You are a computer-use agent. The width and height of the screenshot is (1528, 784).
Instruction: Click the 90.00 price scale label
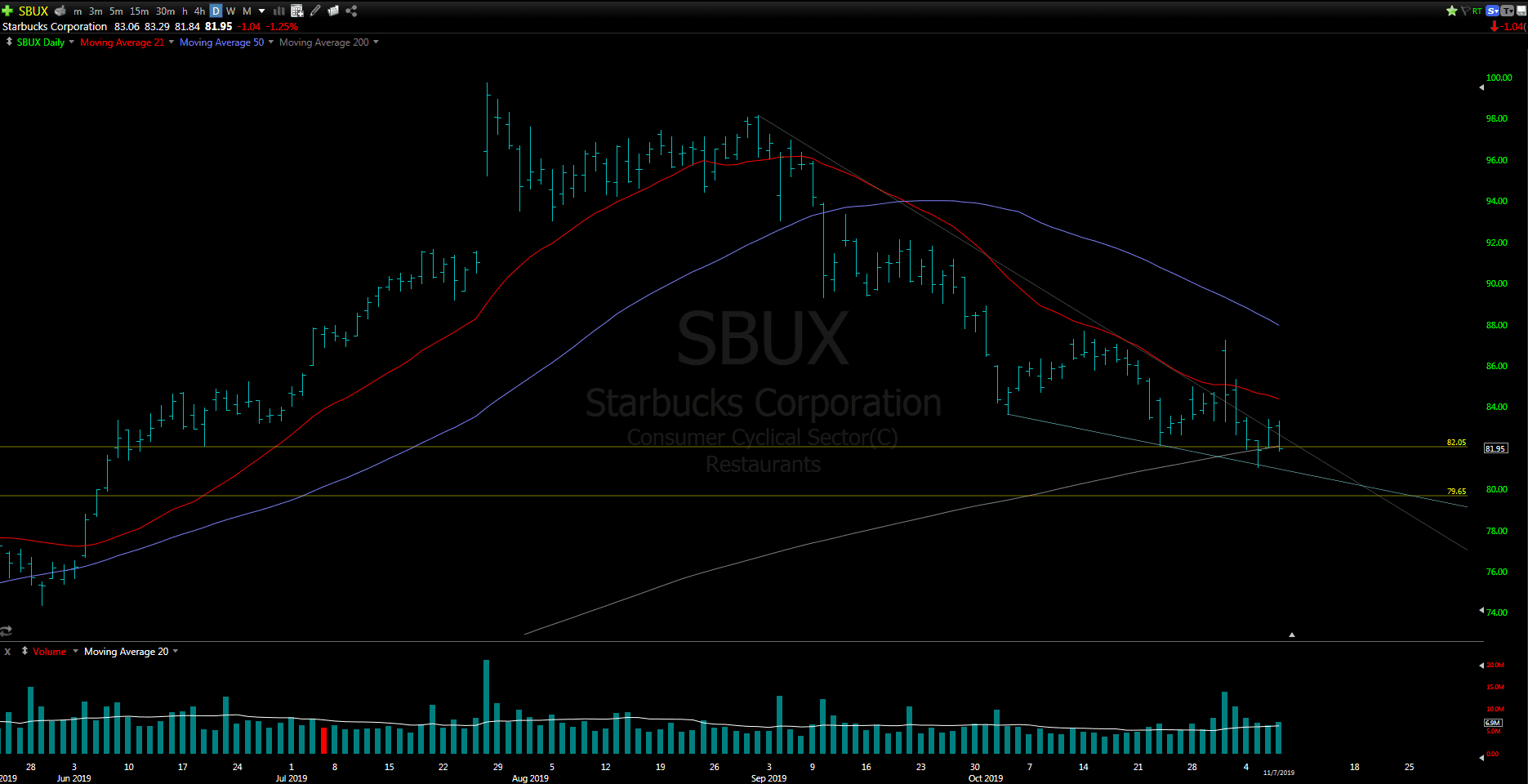click(x=1497, y=283)
